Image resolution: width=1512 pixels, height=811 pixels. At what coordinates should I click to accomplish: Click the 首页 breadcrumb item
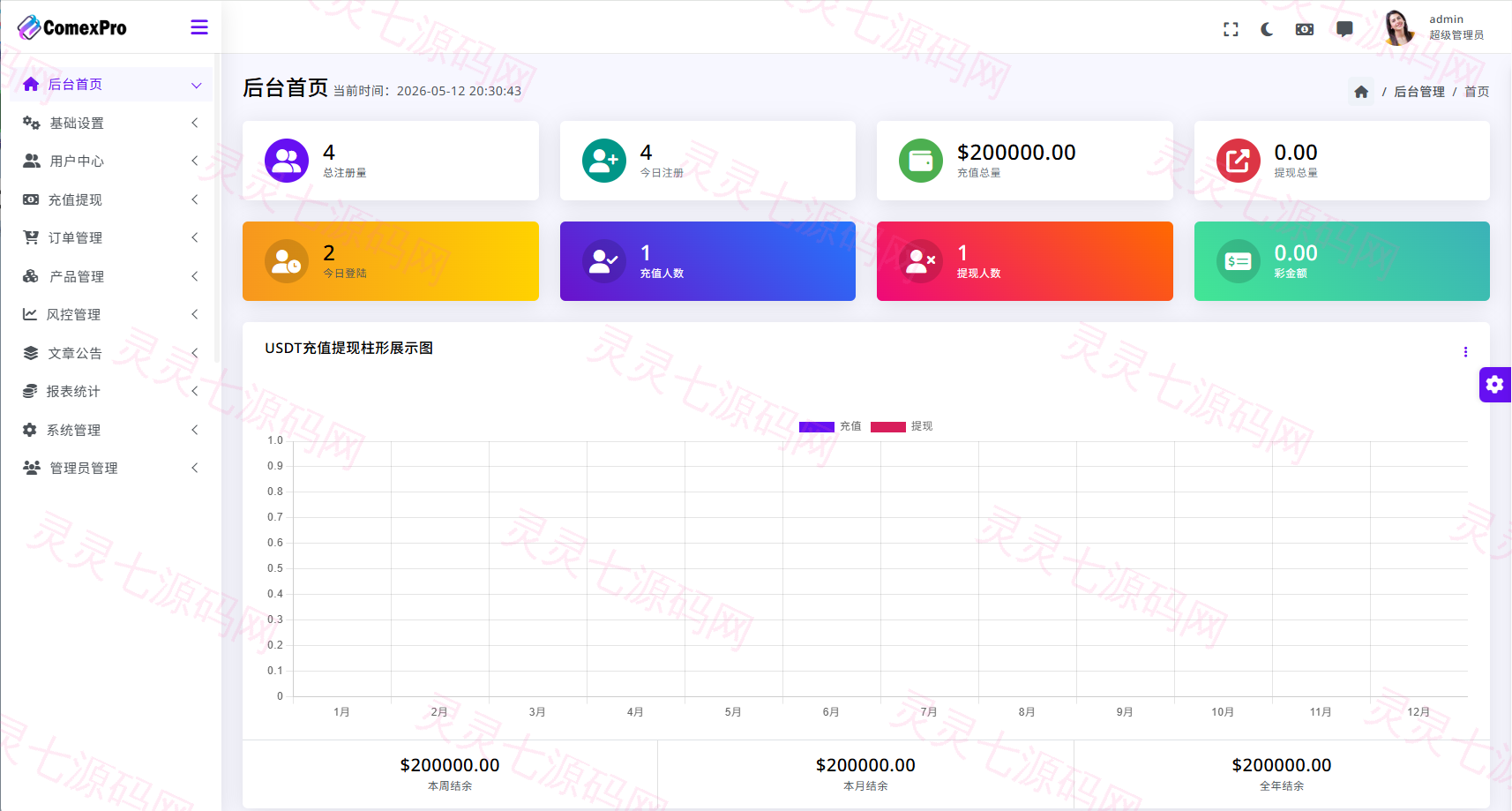[1477, 92]
